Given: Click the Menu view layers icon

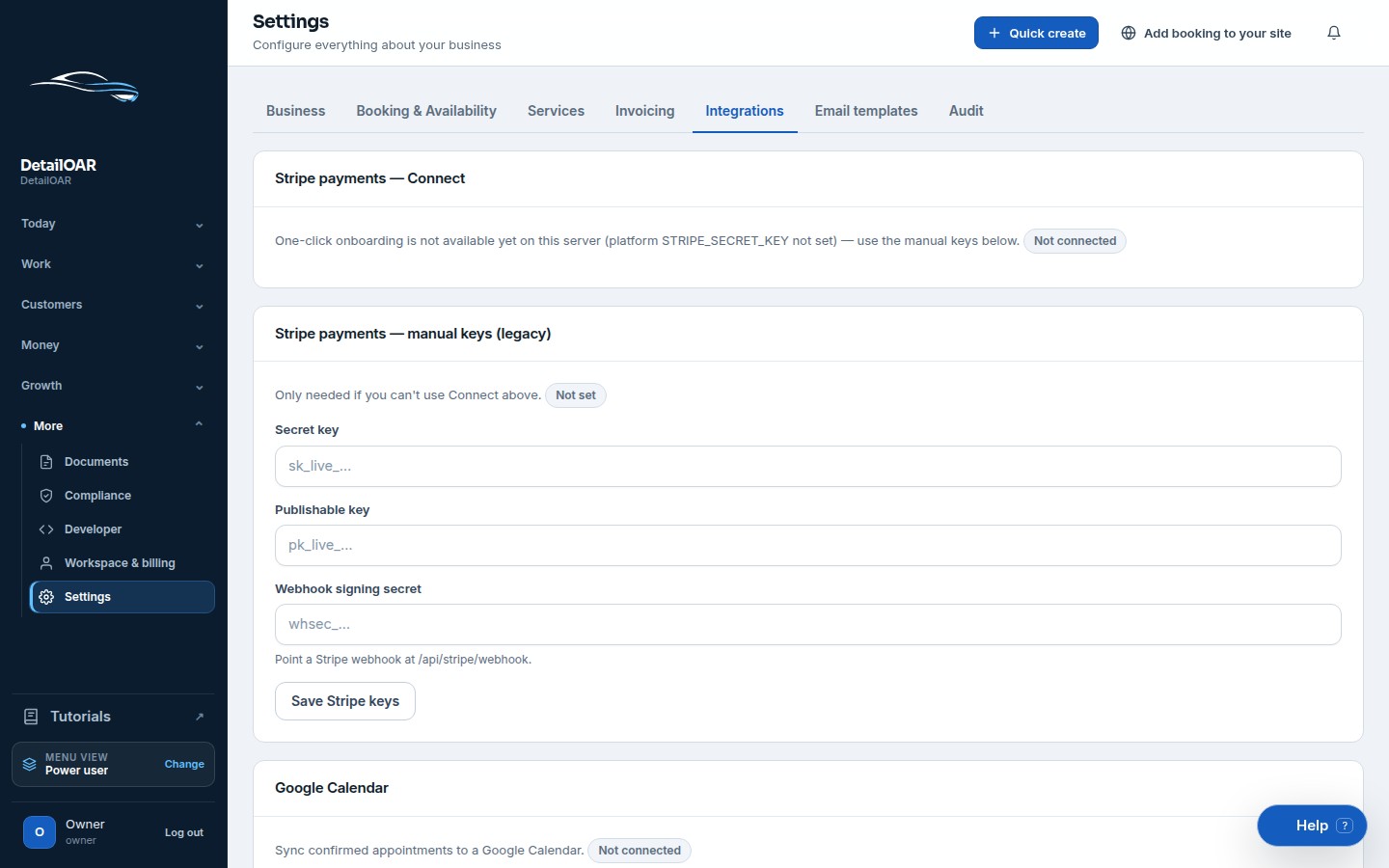Looking at the screenshot, I should [30, 764].
